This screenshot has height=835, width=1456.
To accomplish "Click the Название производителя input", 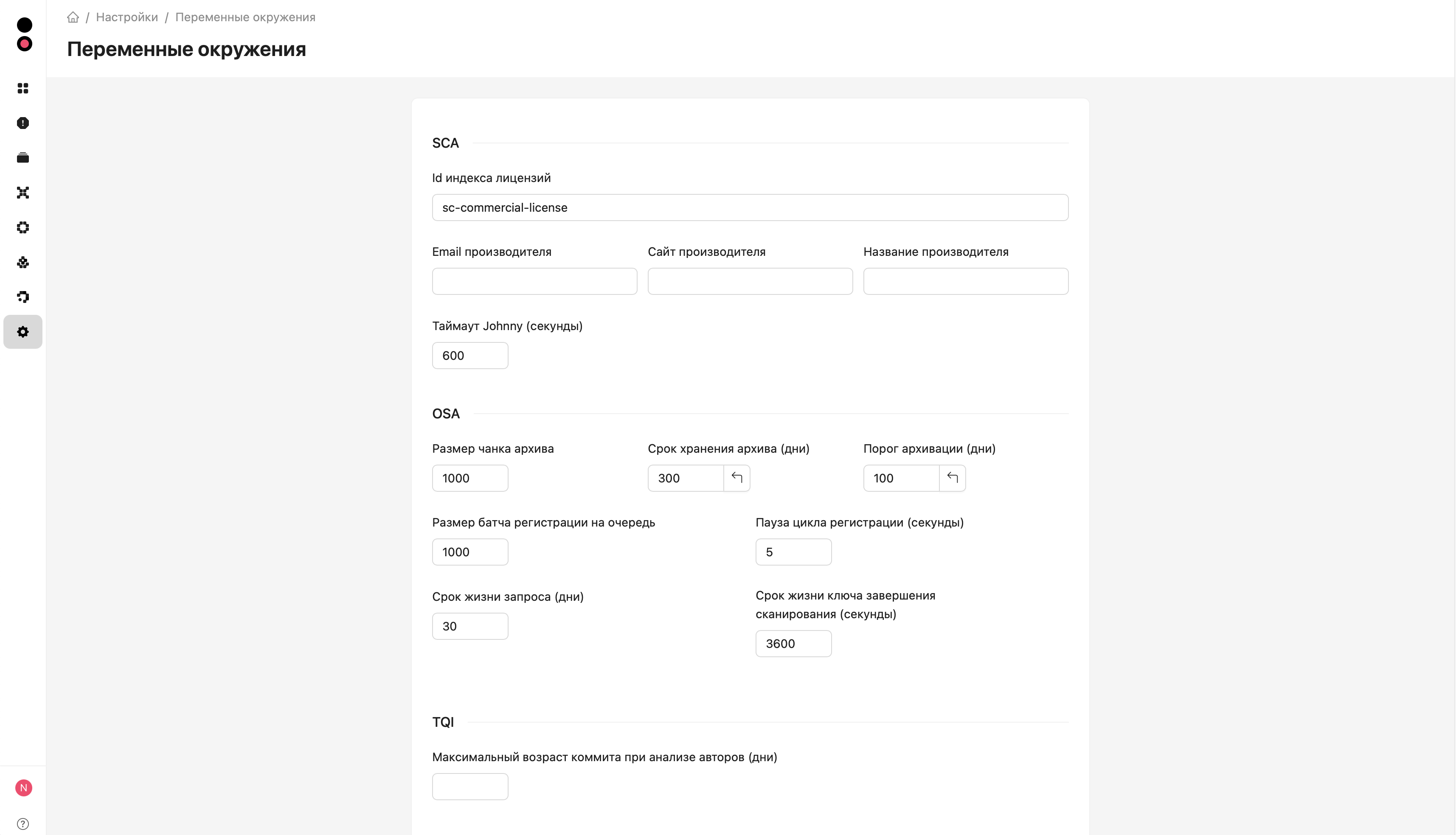I will [x=966, y=282].
